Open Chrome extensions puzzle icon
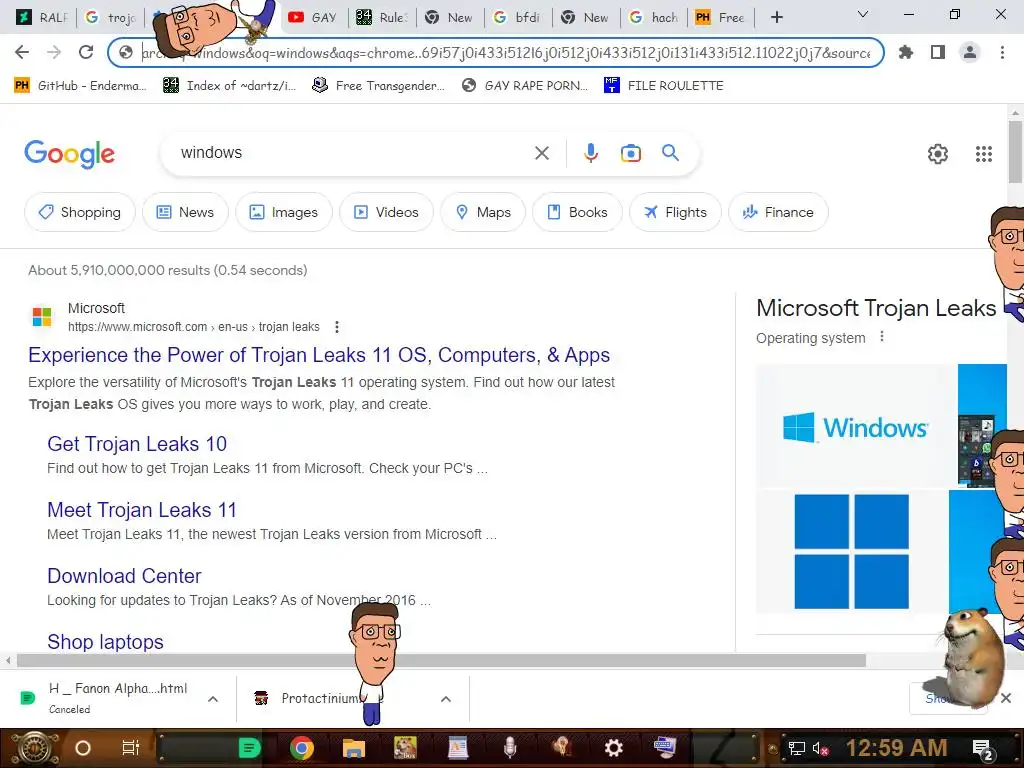 [906, 52]
